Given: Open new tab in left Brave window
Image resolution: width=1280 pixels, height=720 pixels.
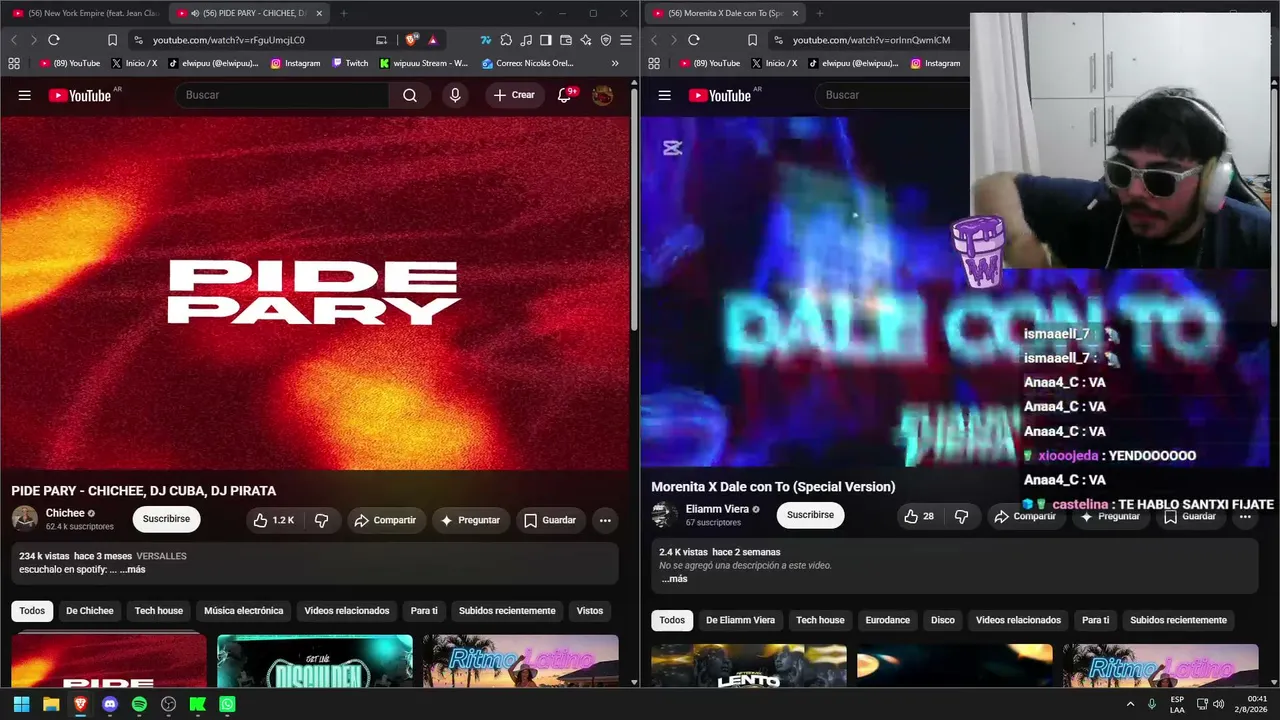Looking at the screenshot, I should [x=343, y=13].
